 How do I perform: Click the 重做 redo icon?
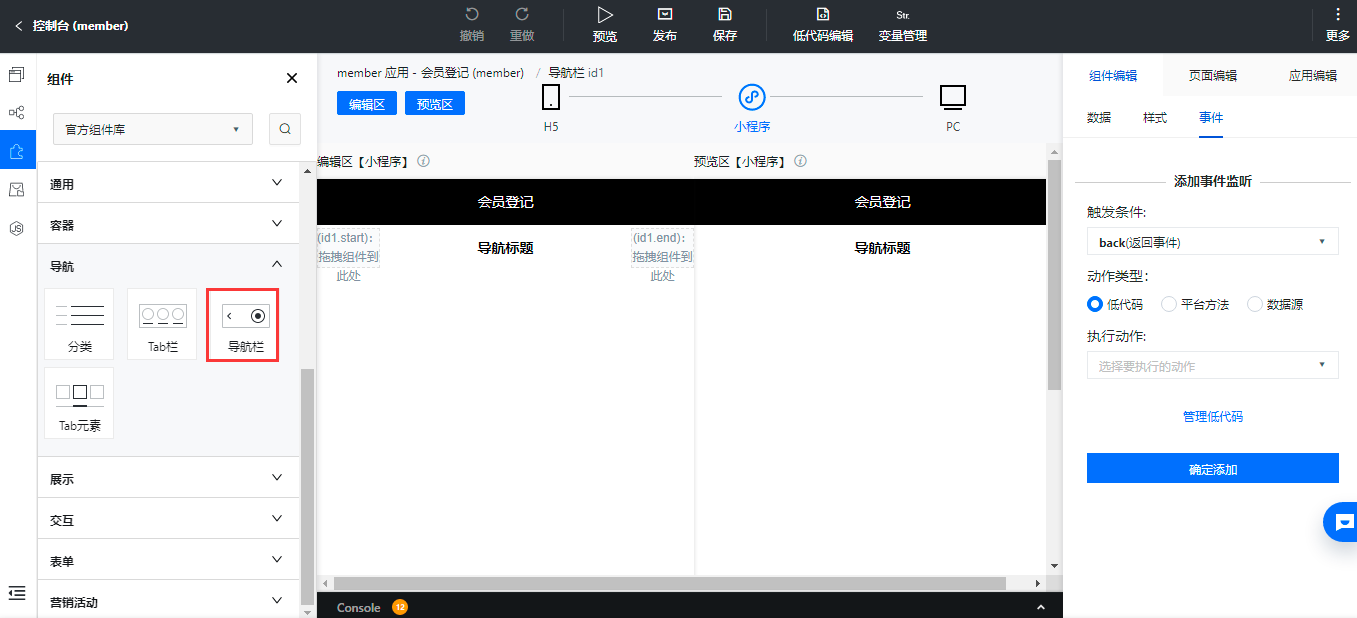(x=522, y=15)
